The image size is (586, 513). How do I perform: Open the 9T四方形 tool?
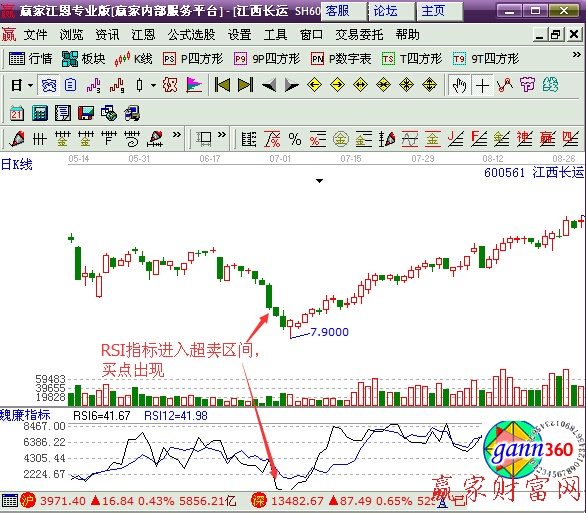click(486, 59)
